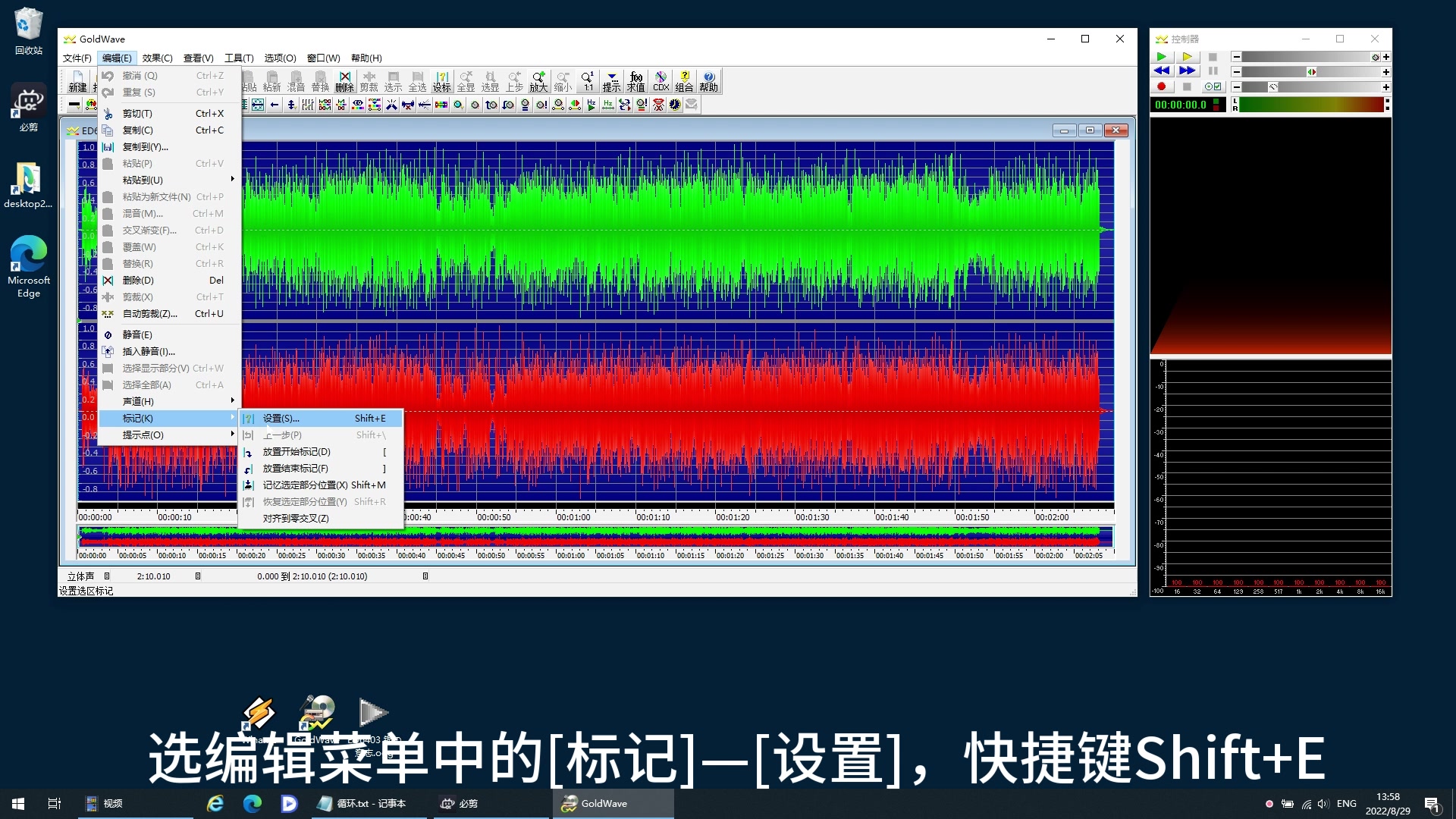This screenshot has height=819, width=1456.
Task: Expand the 粘贴到(U) submenu arrow
Action: tap(232, 180)
